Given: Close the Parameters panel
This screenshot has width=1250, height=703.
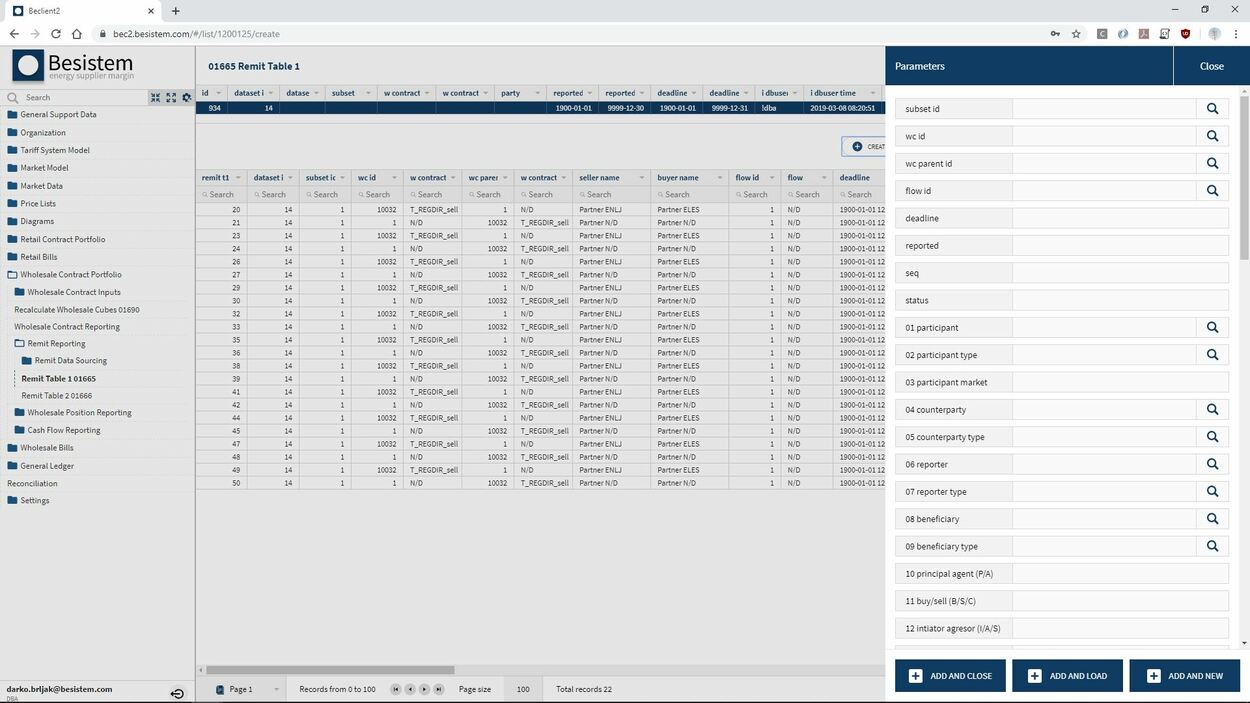Looking at the screenshot, I should (1211, 66).
